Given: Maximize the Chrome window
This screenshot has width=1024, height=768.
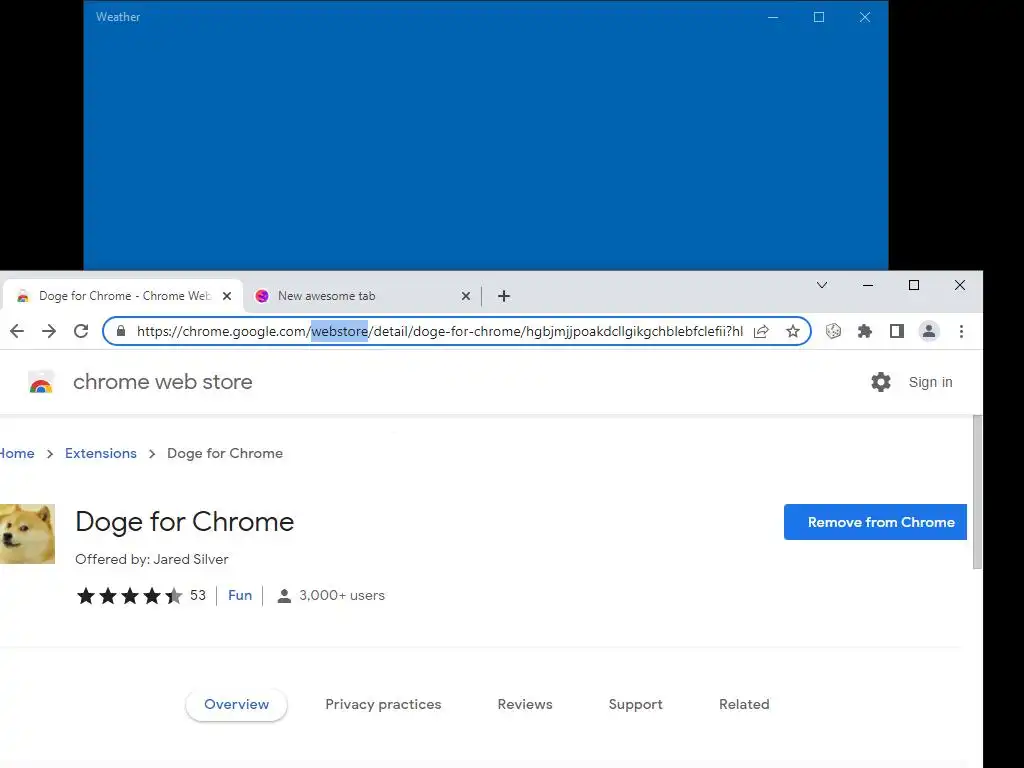Looking at the screenshot, I should [914, 285].
